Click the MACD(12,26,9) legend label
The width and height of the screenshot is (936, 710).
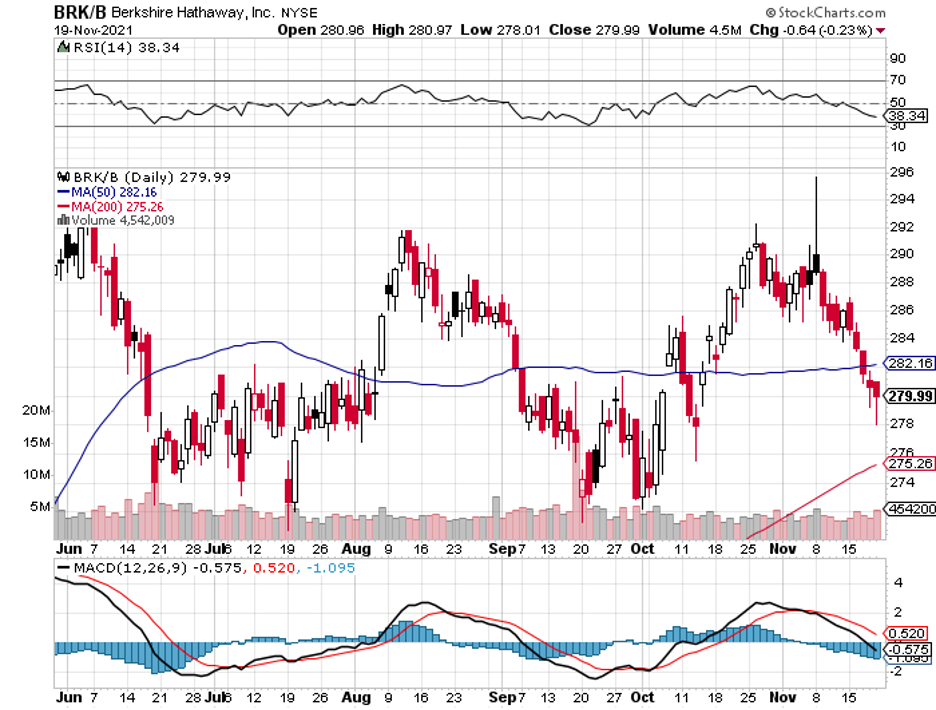[130, 567]
